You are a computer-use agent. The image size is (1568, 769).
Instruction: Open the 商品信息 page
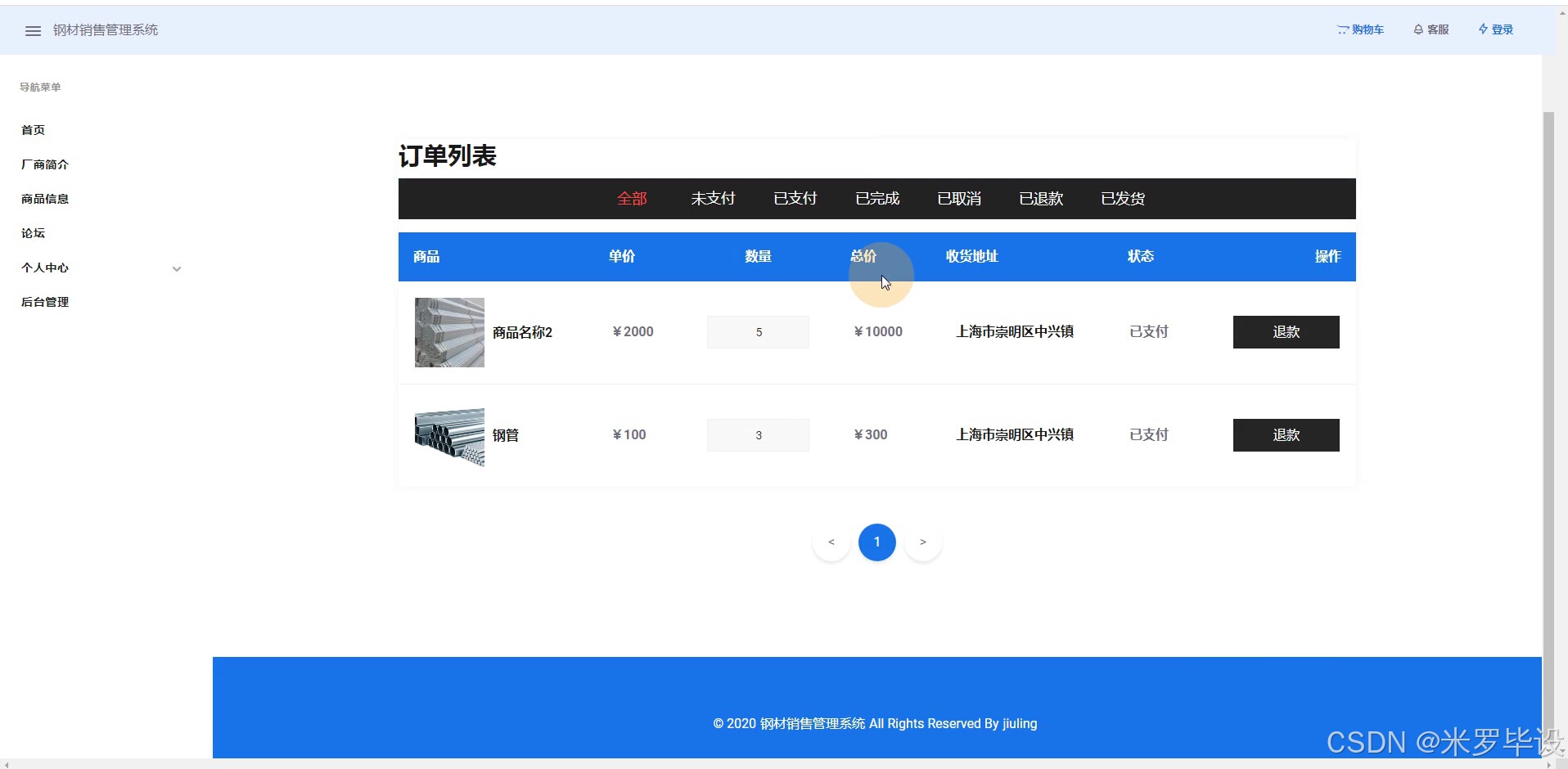point(44,199)
